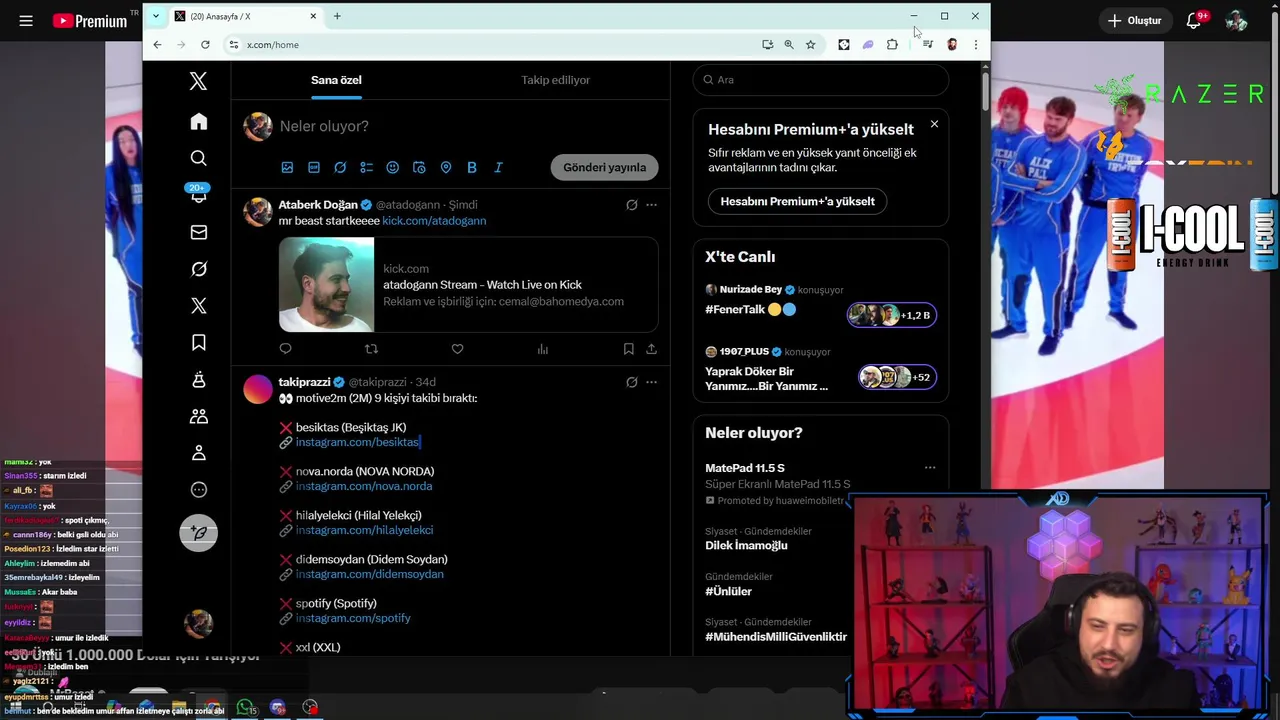Screen dimensions: 1280x720
Task: Open Communities people icon in sidebar
Action: click(x=199, y=416)
